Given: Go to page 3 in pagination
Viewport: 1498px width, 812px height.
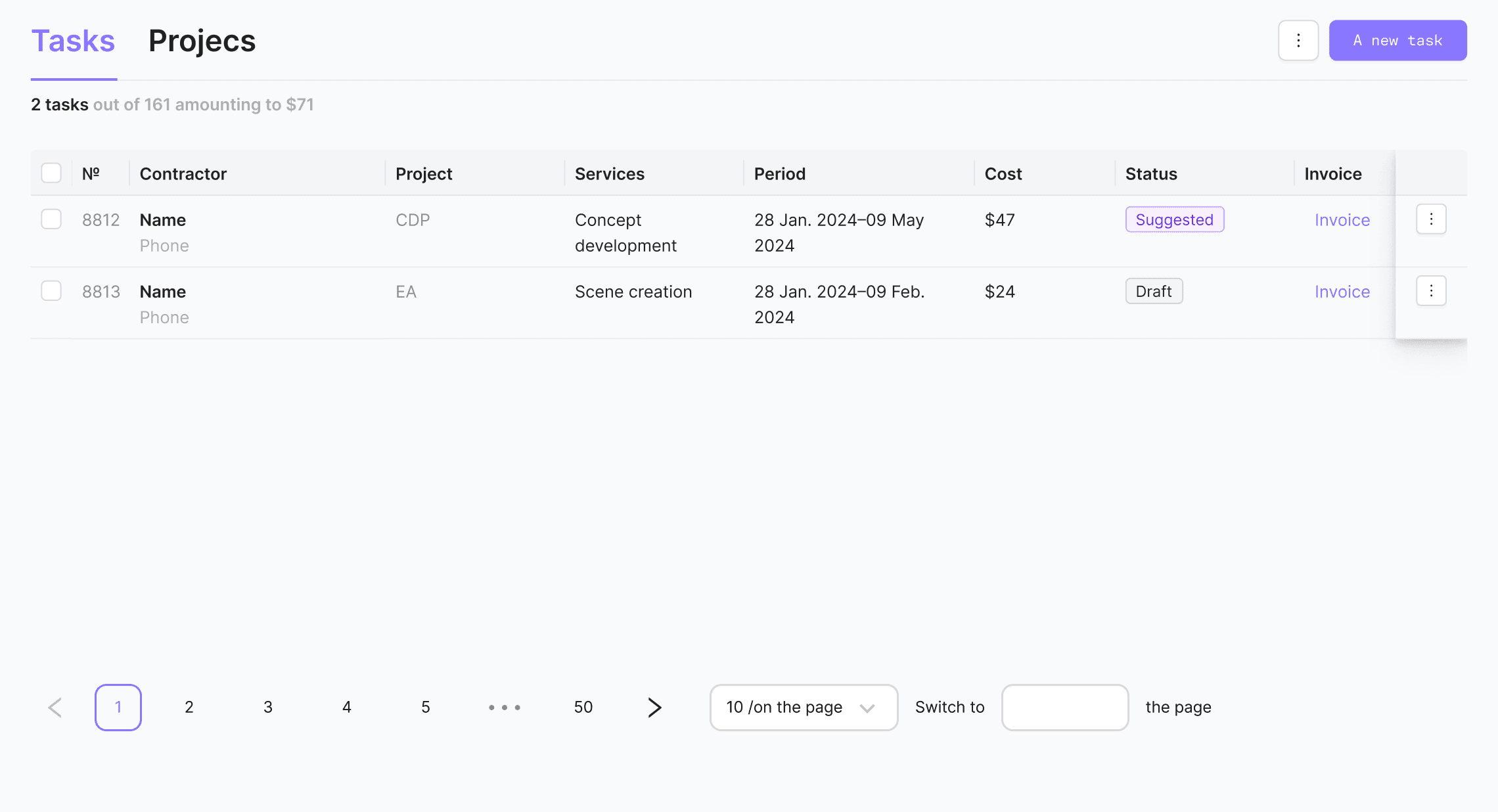Looking at the screenshot, I should tap(267, 708).
